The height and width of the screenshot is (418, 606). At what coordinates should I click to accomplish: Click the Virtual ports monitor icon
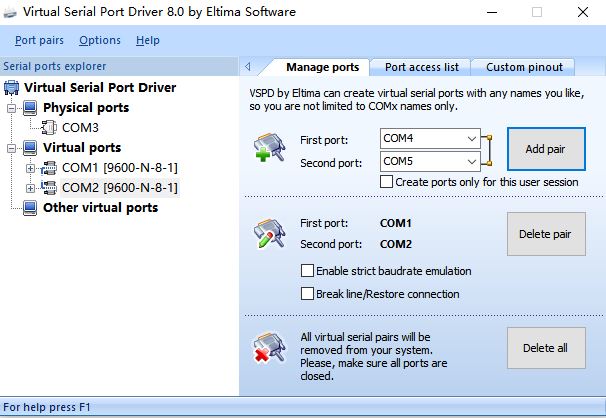tap(31, 148)
